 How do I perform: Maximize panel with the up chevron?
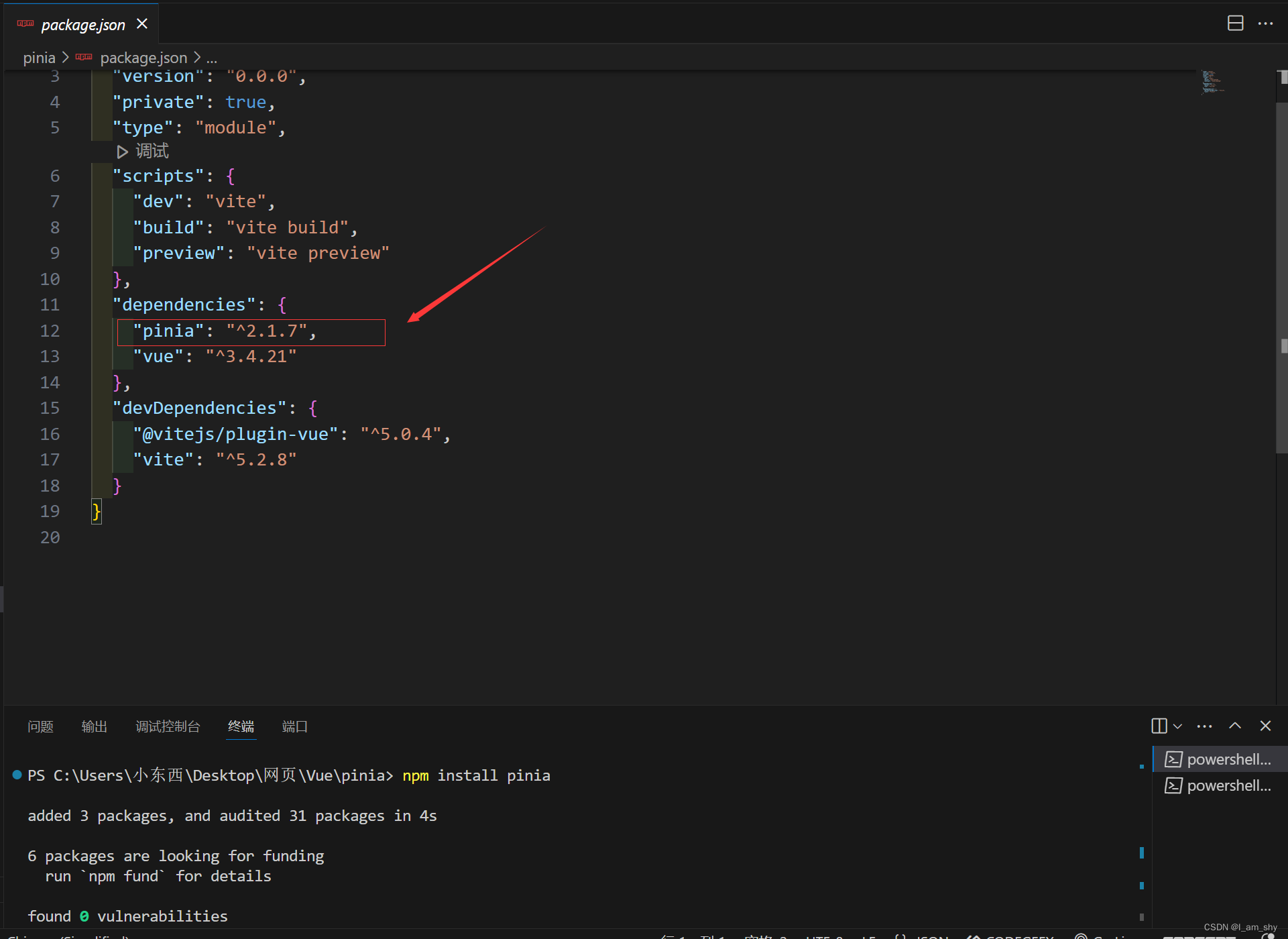tap(1235, 726)
